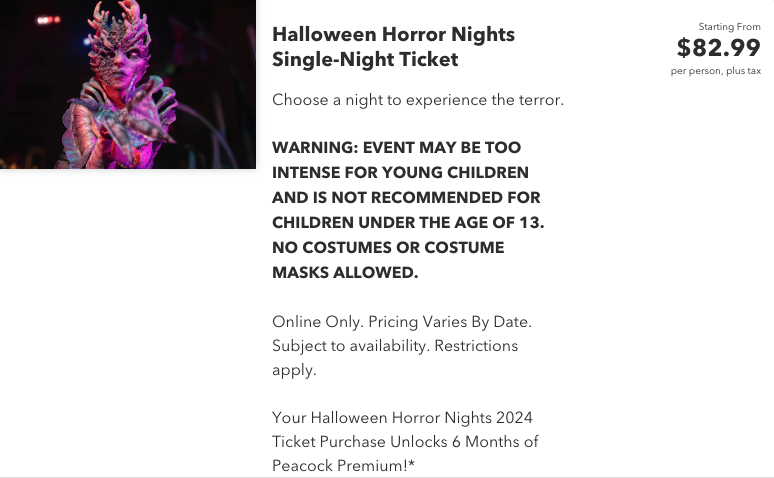Click "Your Halloween Horror Nights 2024" line
Viewport: 774px width, 478px height.
(x=402, y=418)
